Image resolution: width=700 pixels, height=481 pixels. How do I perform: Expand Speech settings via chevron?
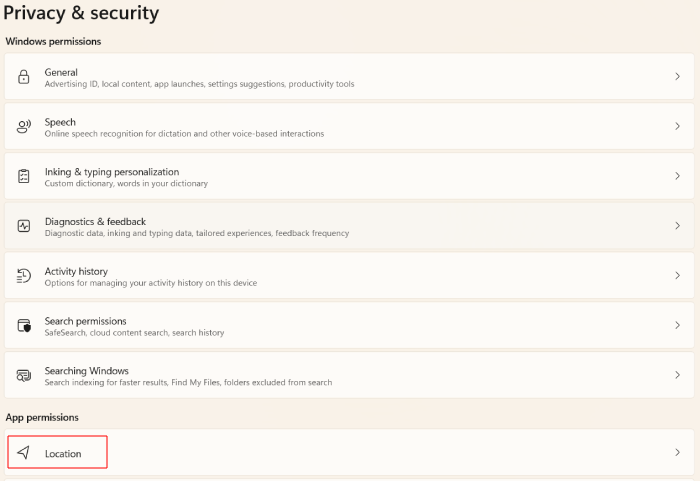[677, 127]
